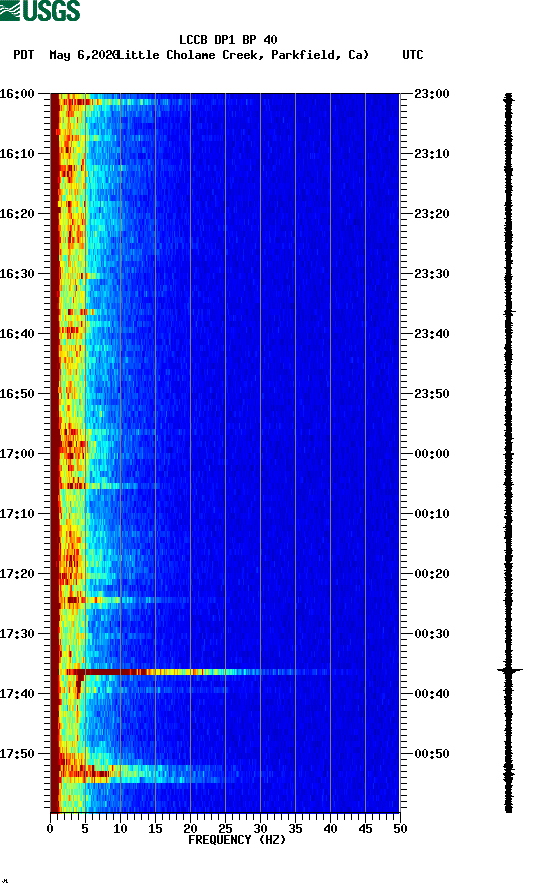Click the 23:10 UTC time label
The image size is (552, 892).
[432, 154]
